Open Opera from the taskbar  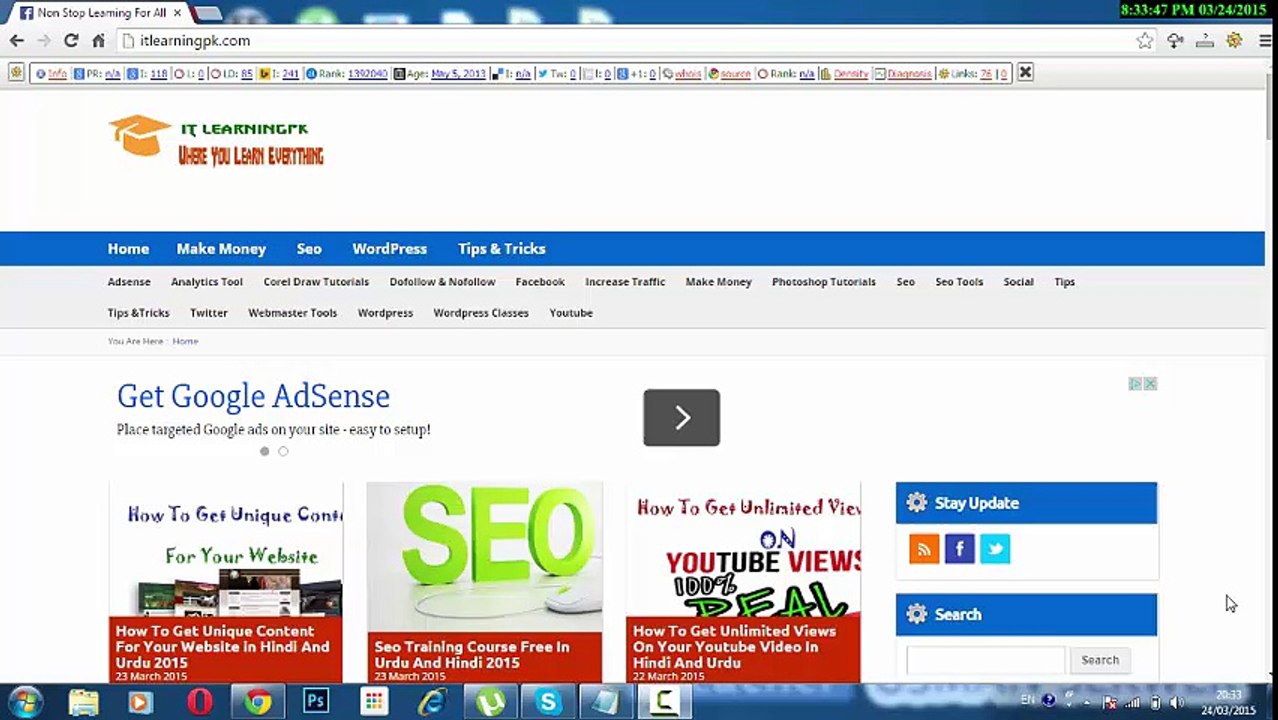(200, 702)
